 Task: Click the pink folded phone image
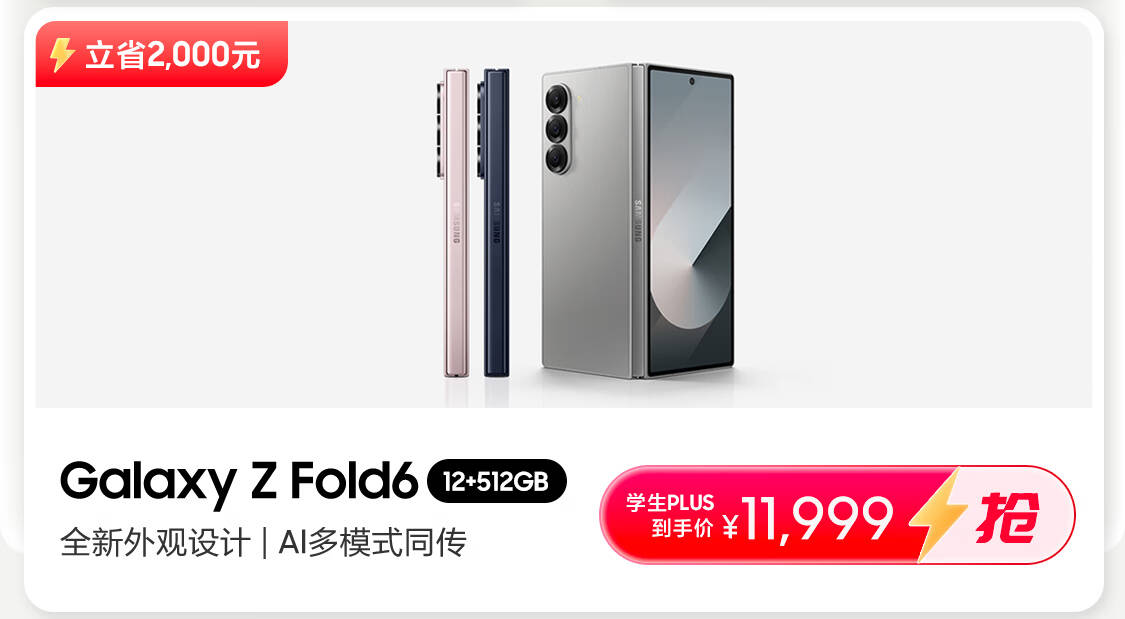(x=453, y=222)
